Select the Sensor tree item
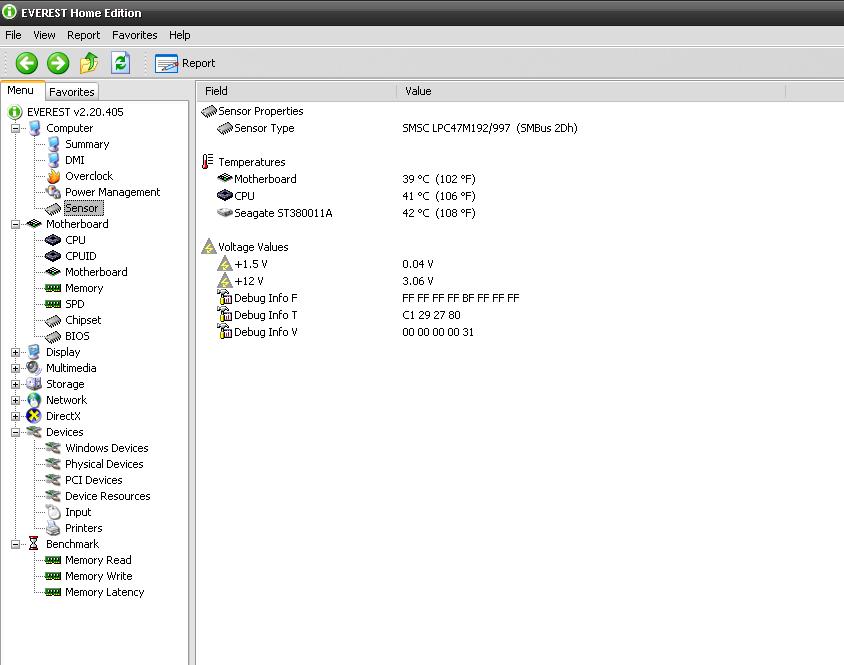The height and width of the screenshot is (665, 844). (x=81, y=208)
